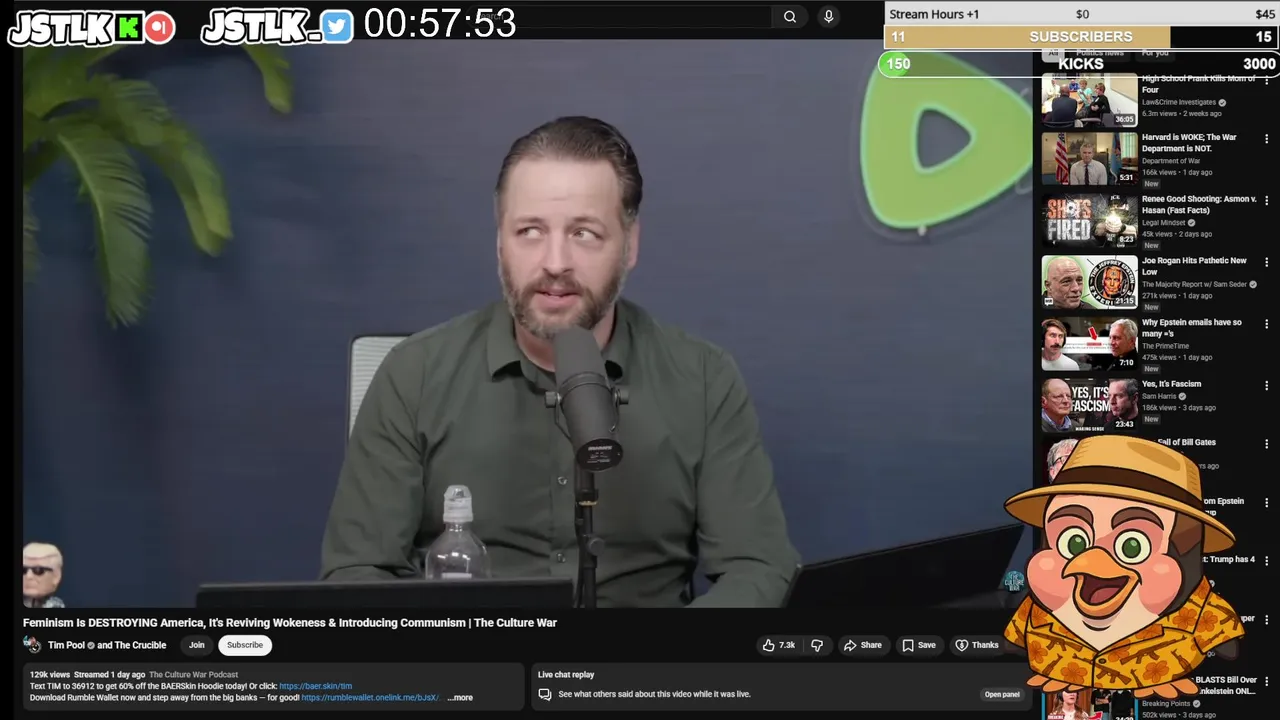Open the baer.skin/tim link
This screenshot has height=720, width=1280.
[x=316, y=686]
